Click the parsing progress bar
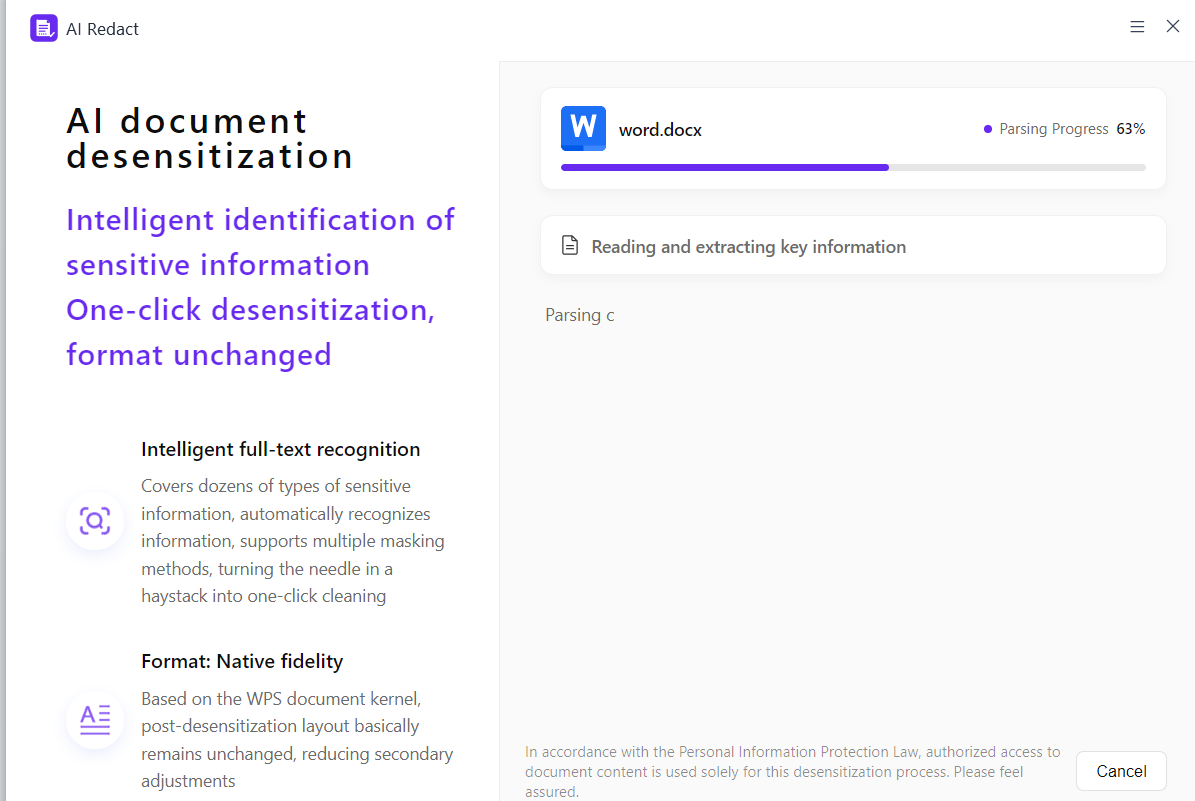1195x801 pixels. click(x=853, y=168)
